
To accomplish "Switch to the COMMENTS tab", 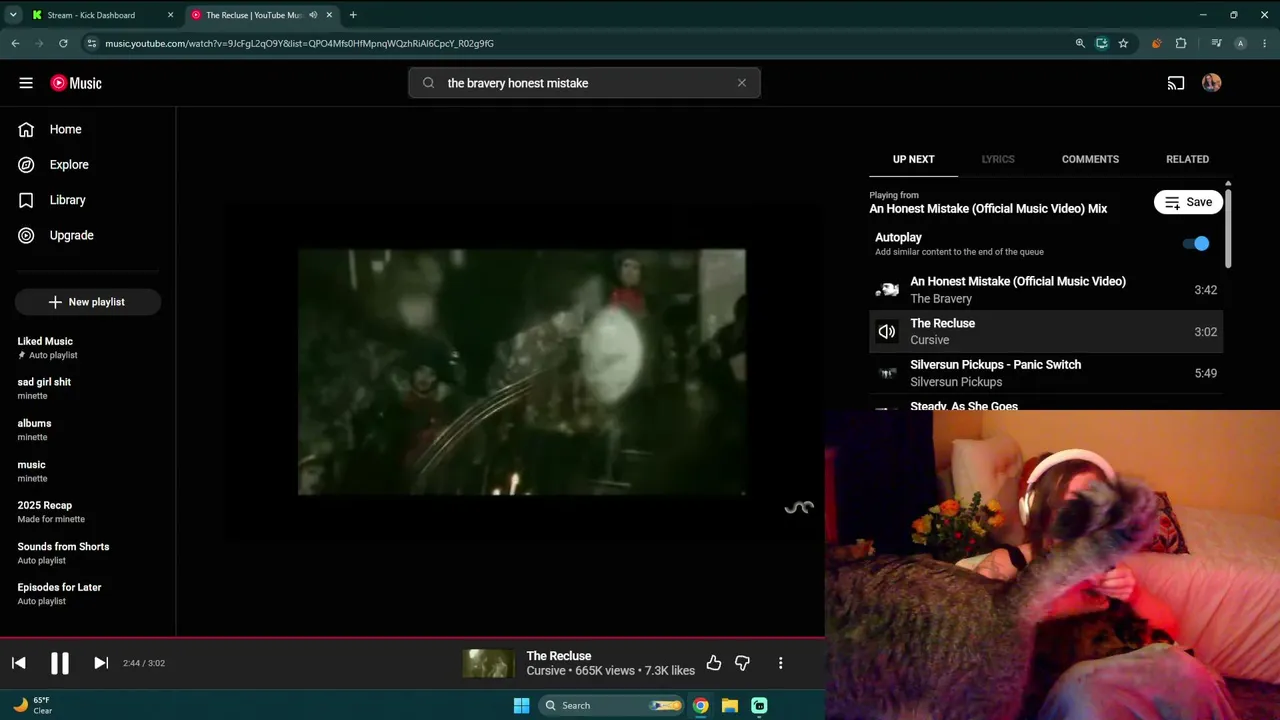I will point(1090,159).
